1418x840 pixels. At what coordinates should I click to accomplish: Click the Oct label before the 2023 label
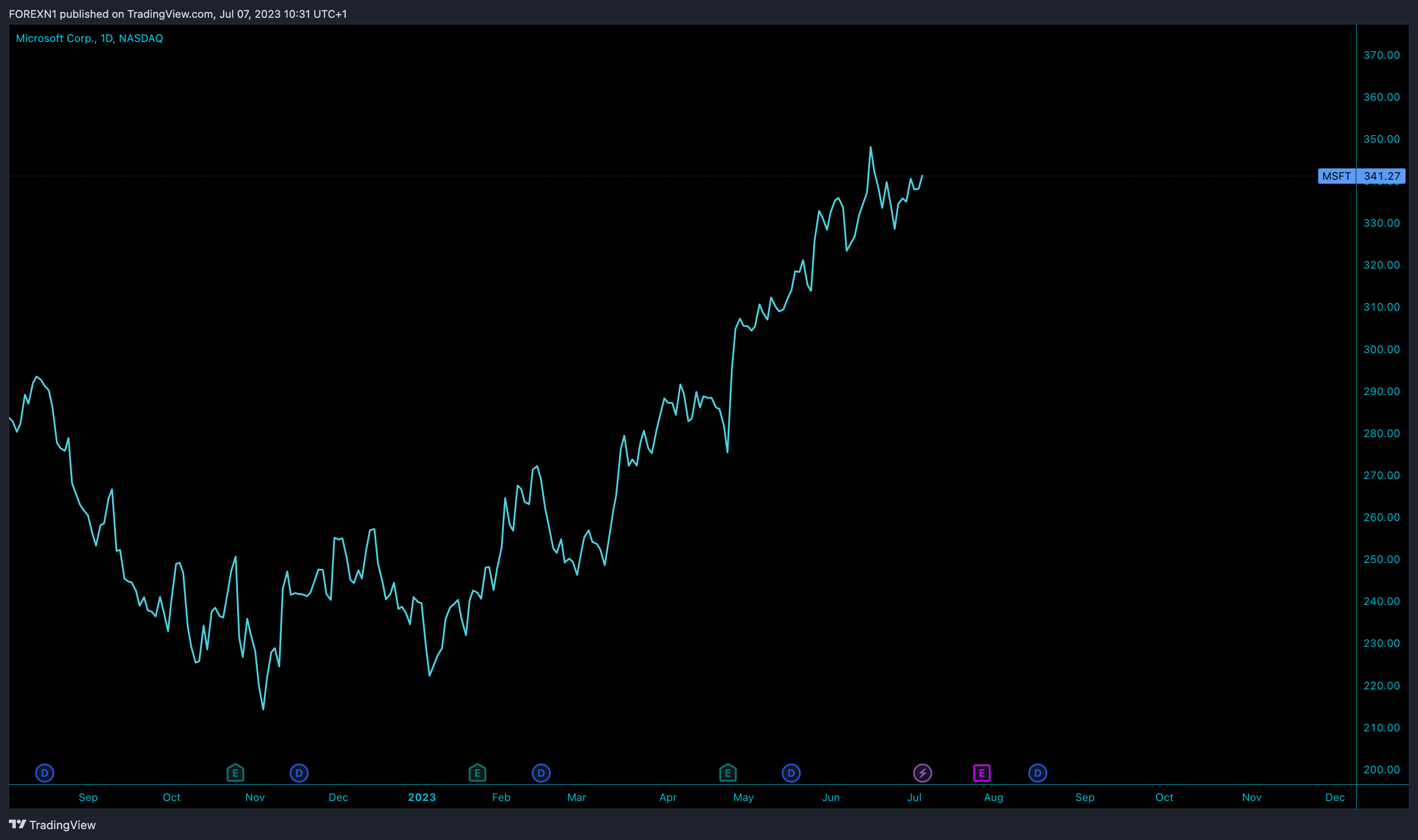(171, 797)
